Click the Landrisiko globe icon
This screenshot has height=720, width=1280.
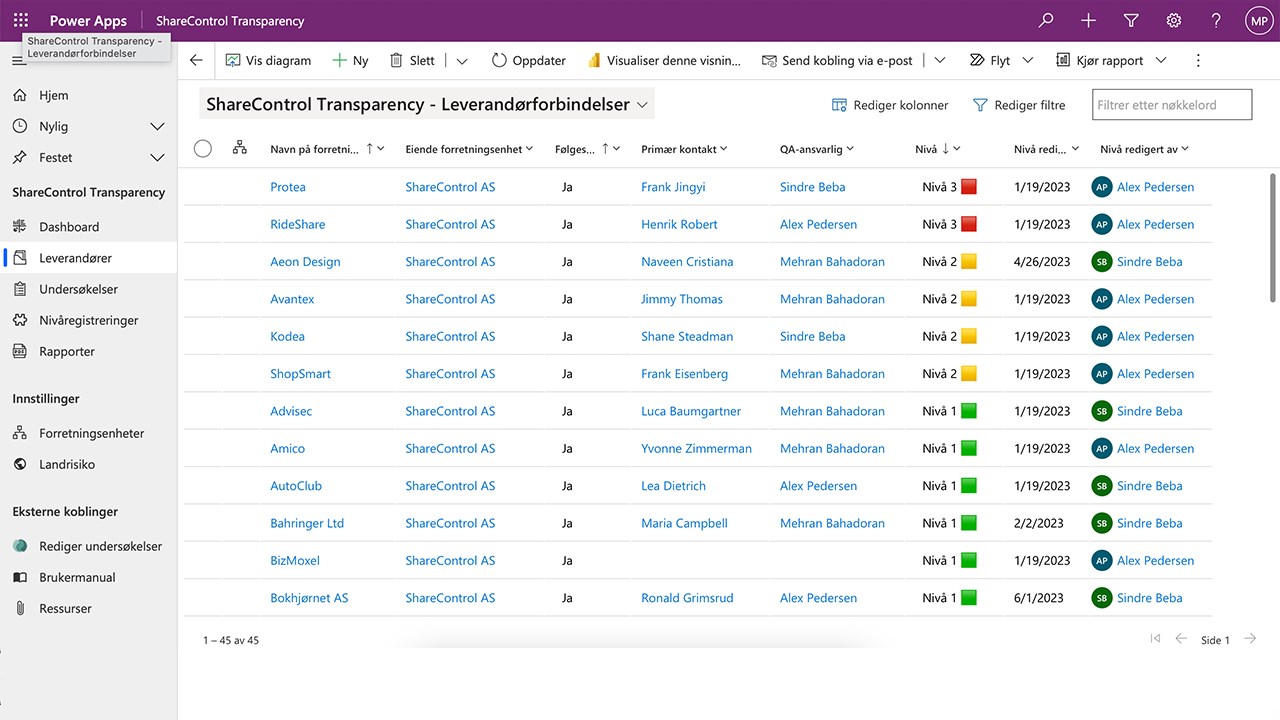tap(20, 464)
